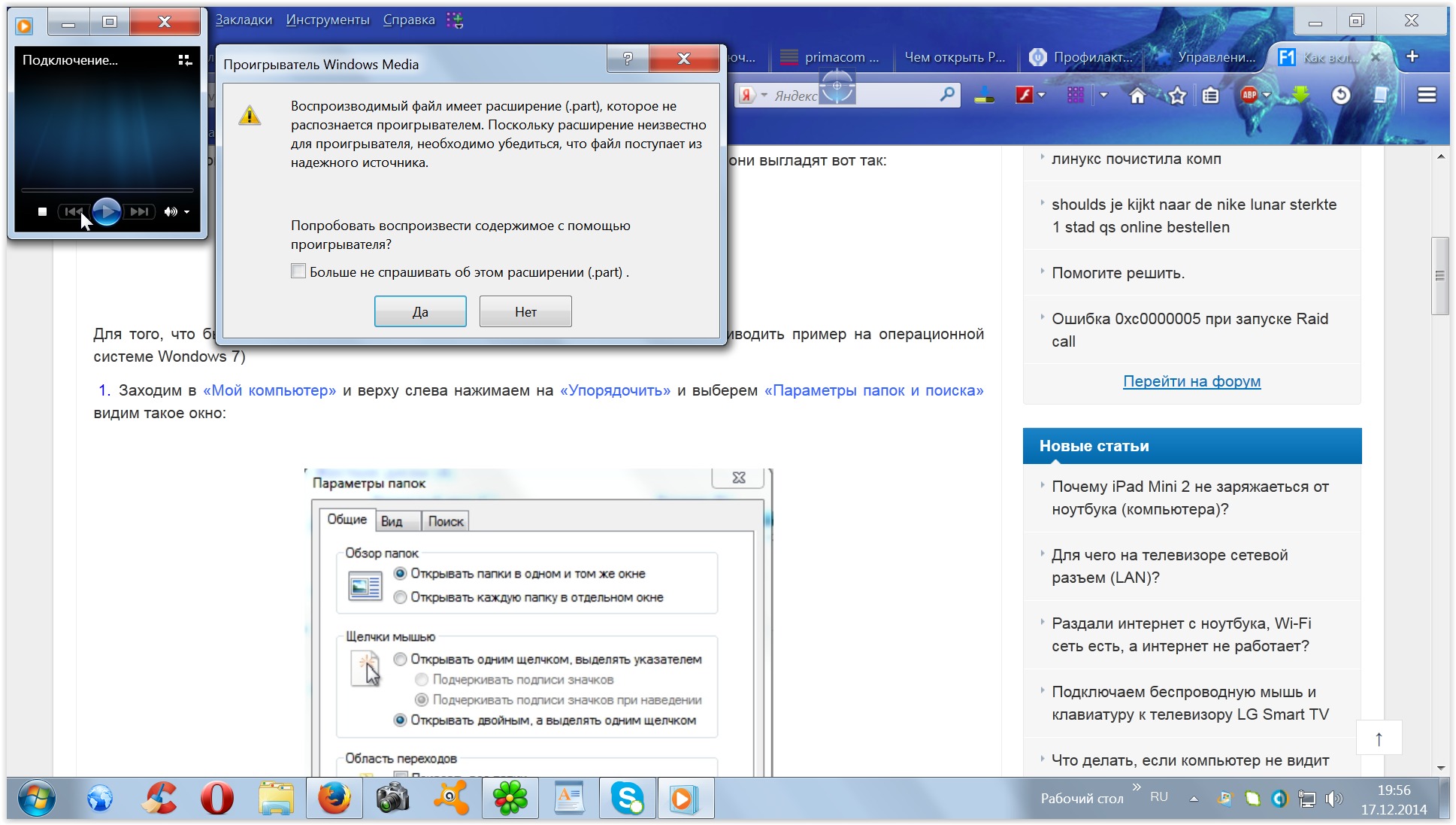Switch to the "Профилакт..." tab
This screenshot has width=1456, height=825.
(x=1082, y=57)
